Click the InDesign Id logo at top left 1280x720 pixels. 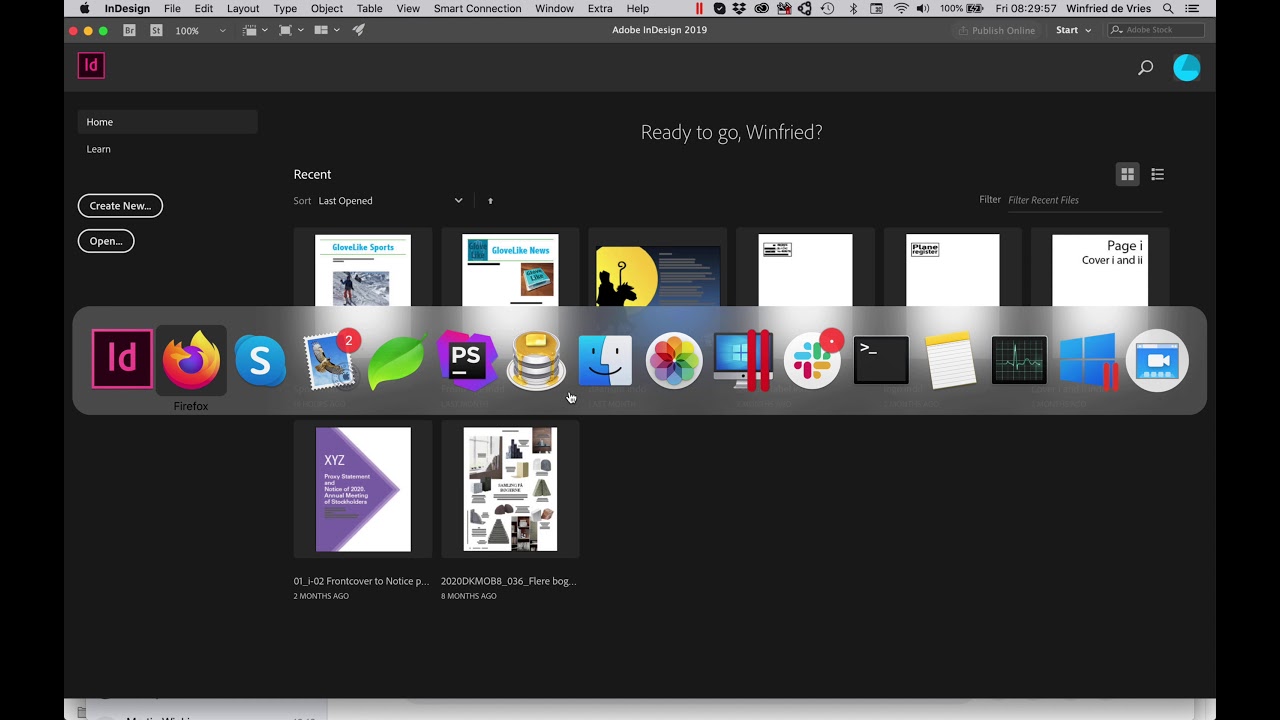91,66
